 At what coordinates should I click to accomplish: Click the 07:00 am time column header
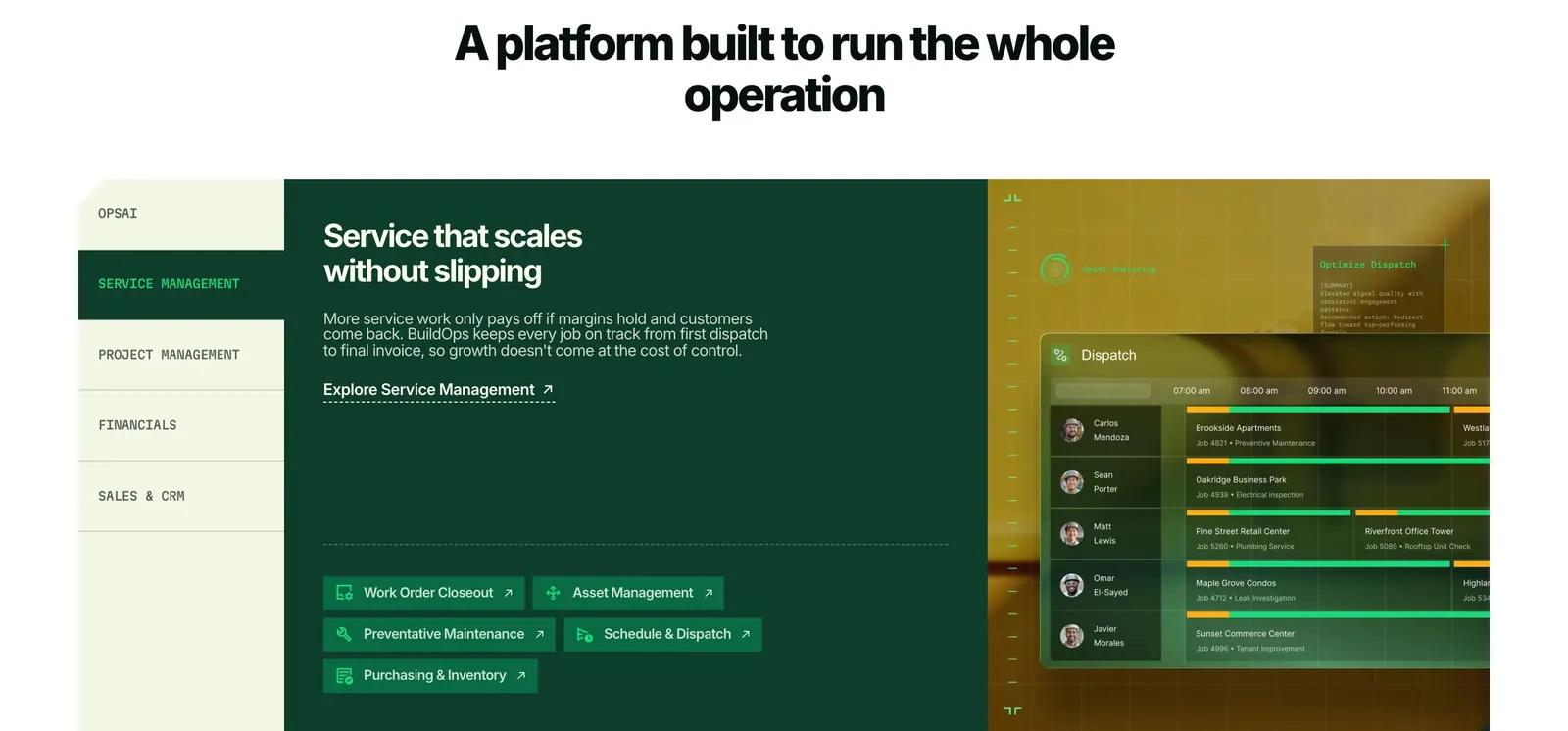point(1192,391)
